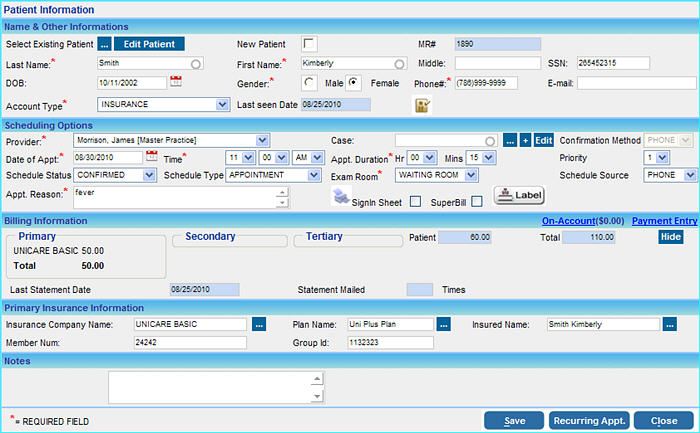
Task: Expand the Account Type dropdown
Action: [x=222, y=104]
